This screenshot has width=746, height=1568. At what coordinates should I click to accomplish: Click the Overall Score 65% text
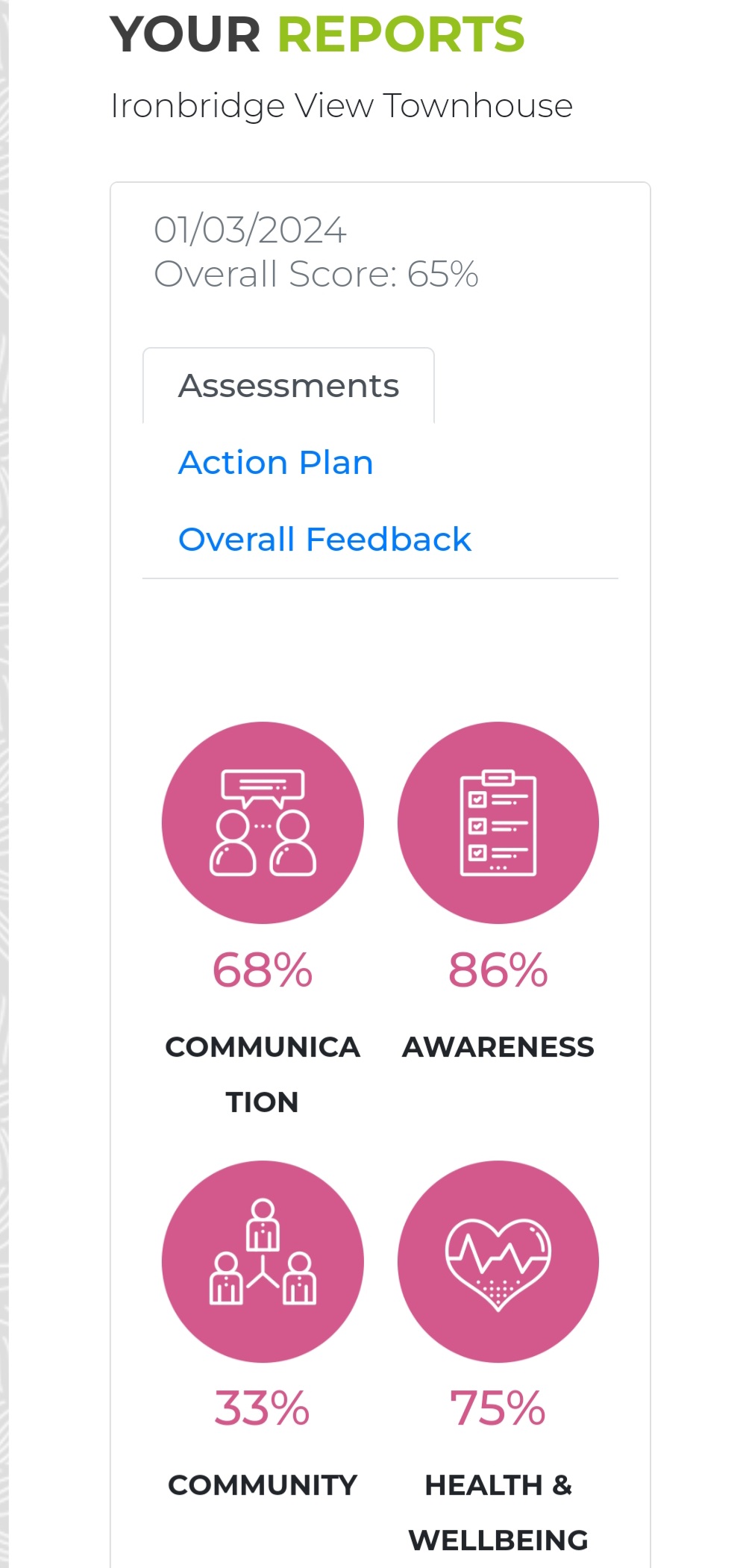(316, 274)
